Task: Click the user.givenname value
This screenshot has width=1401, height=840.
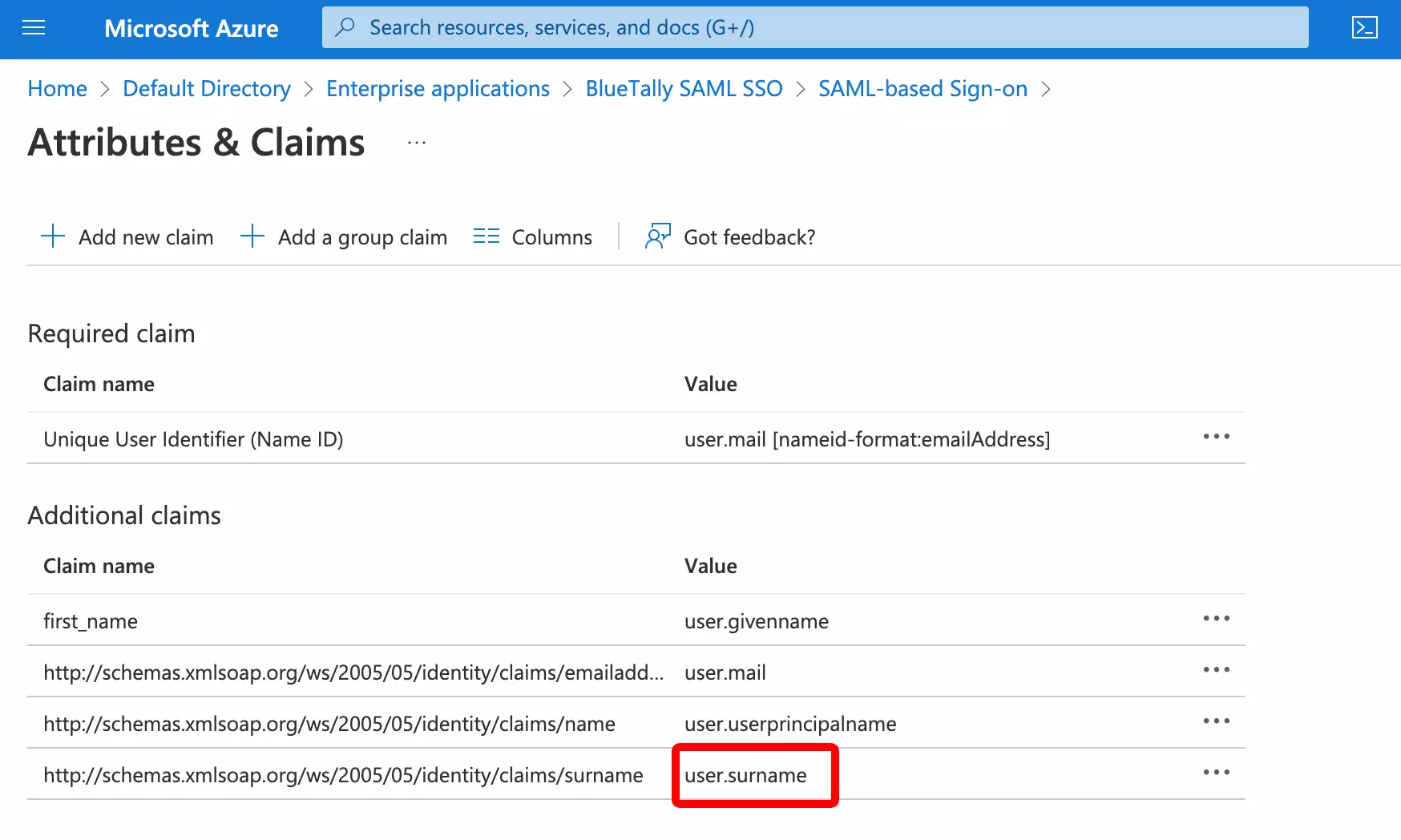Action: (757, 621)
